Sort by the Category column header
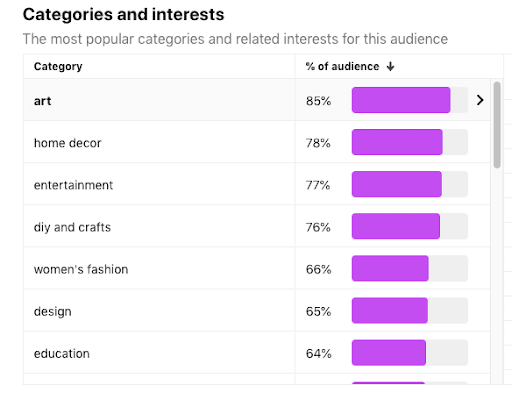The height and width of the screenshot is (414, 512). [x=58, y=66]
